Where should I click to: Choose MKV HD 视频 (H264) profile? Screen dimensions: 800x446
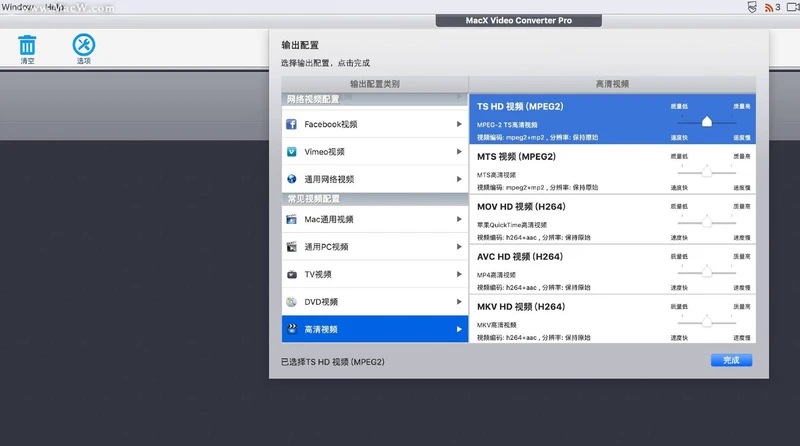point(612,319)
